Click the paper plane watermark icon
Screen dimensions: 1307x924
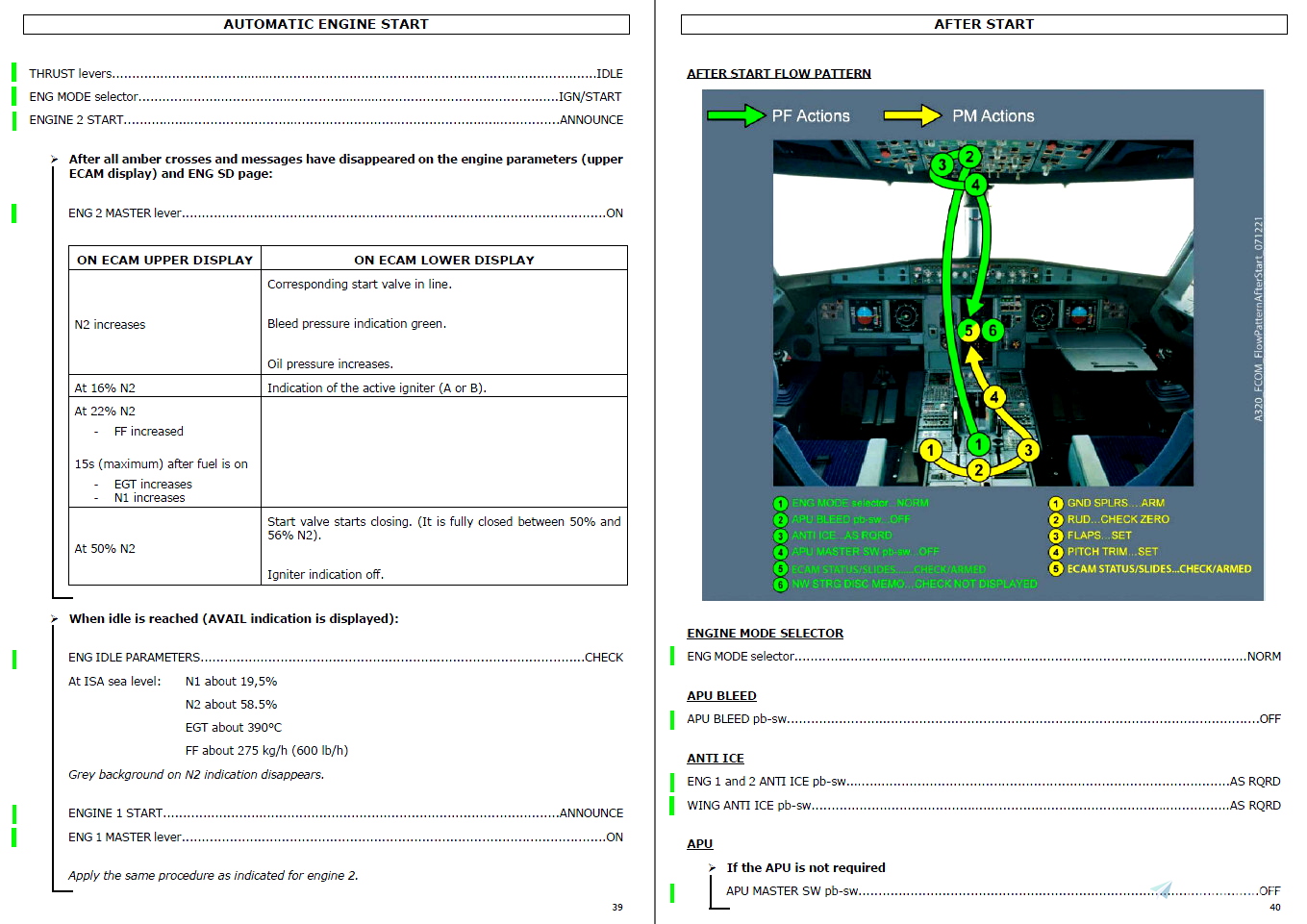[1162, 889]
